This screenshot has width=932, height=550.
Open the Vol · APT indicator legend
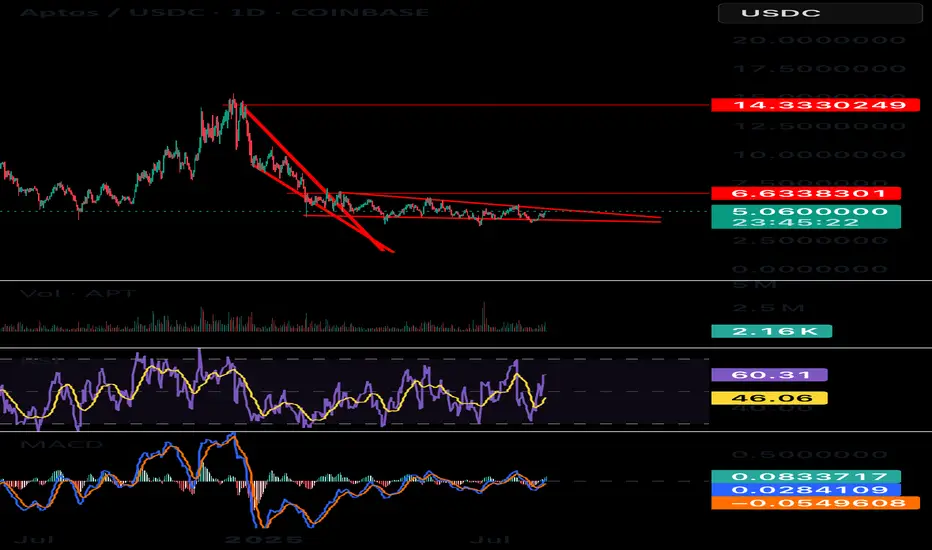(78, 293)
